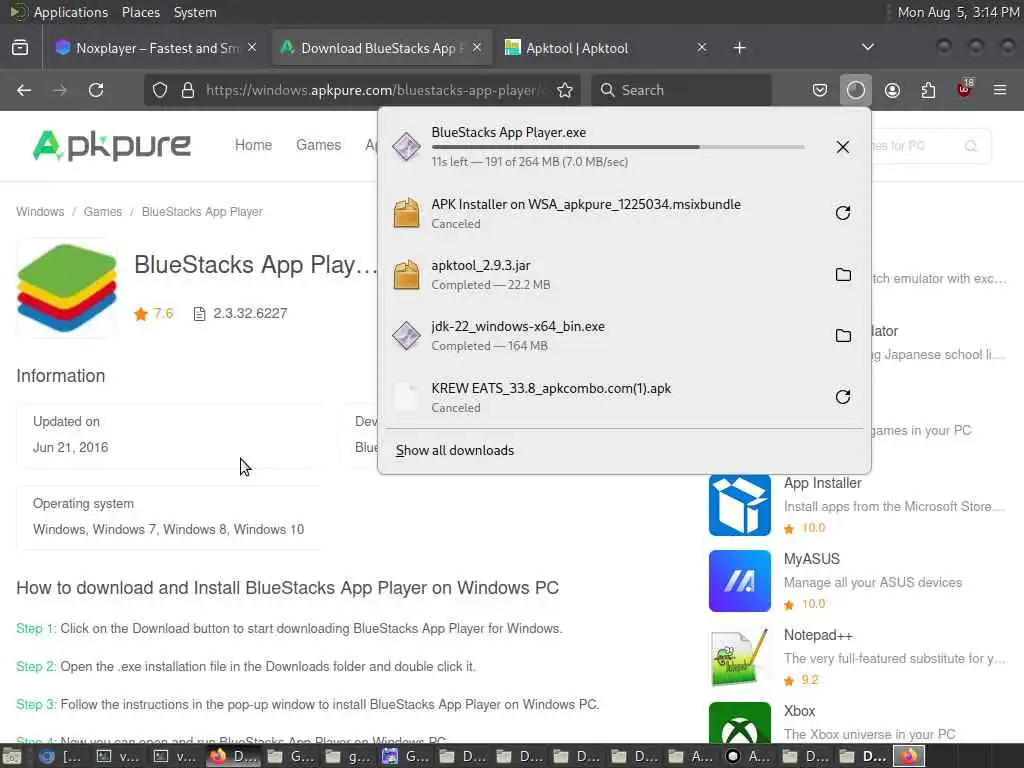This screenshot has height=768, width=1024.
Task: Open the Firefox hamburger menu
Action: [x=1000, y=90]
